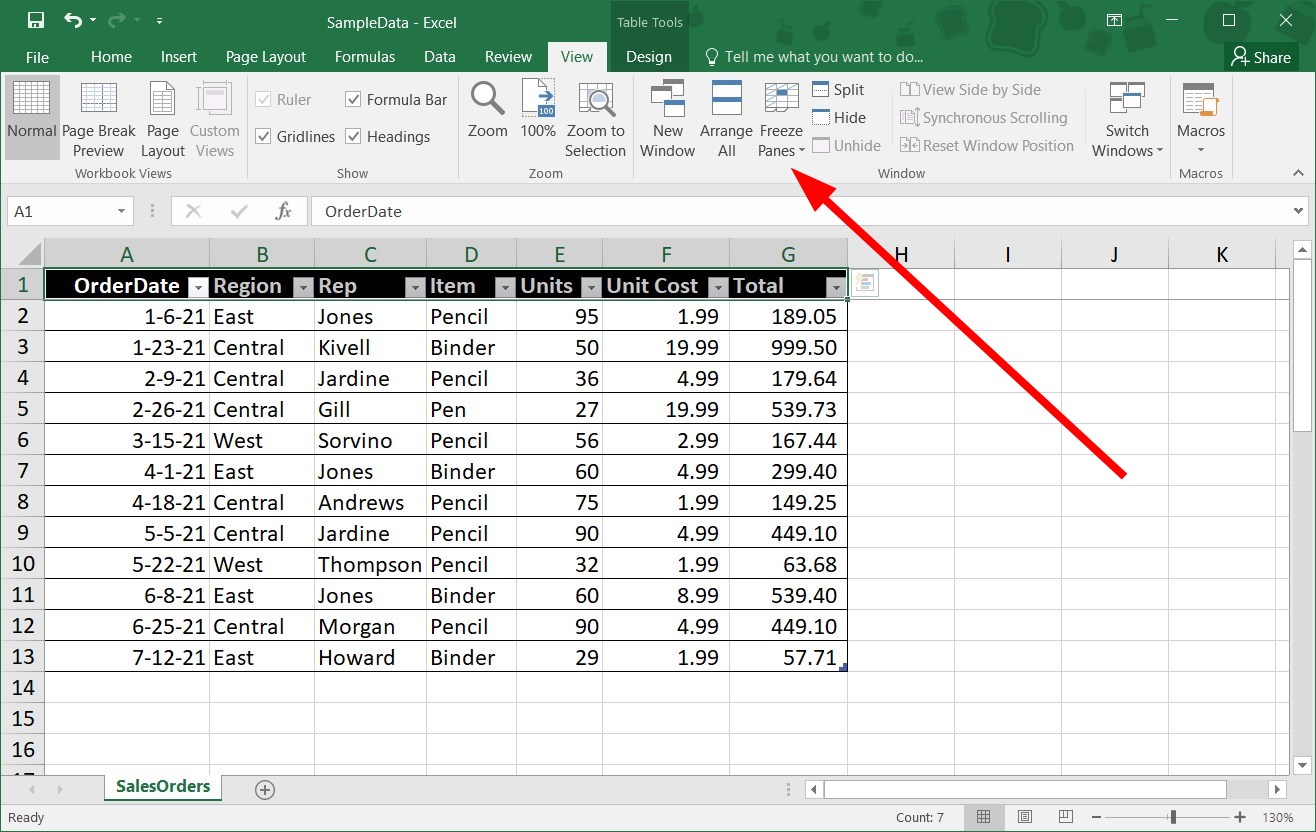Open the File tab
The width and height of the screenshot is (1316, 832).
pos(37,57)
